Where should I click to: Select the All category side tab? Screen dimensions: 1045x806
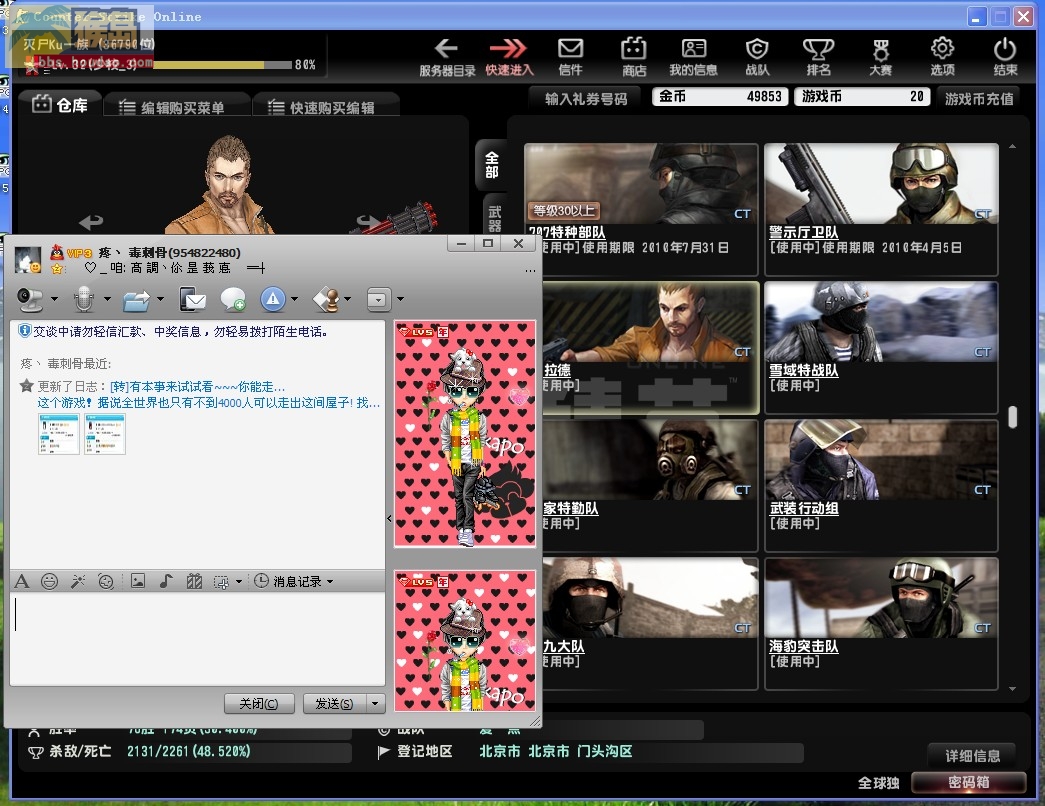tap(492, 165)
